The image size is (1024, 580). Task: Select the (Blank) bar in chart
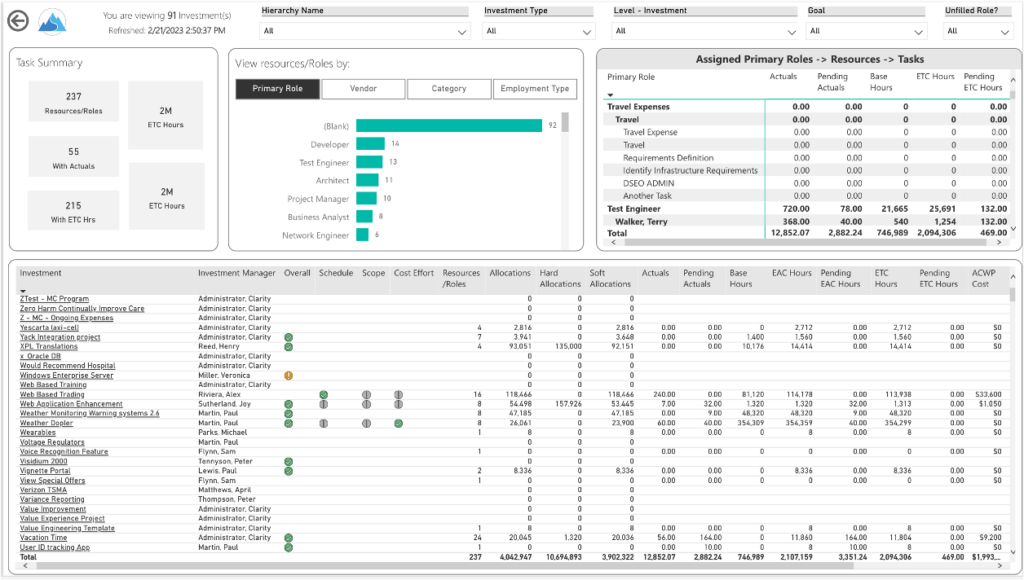point(449,125)
